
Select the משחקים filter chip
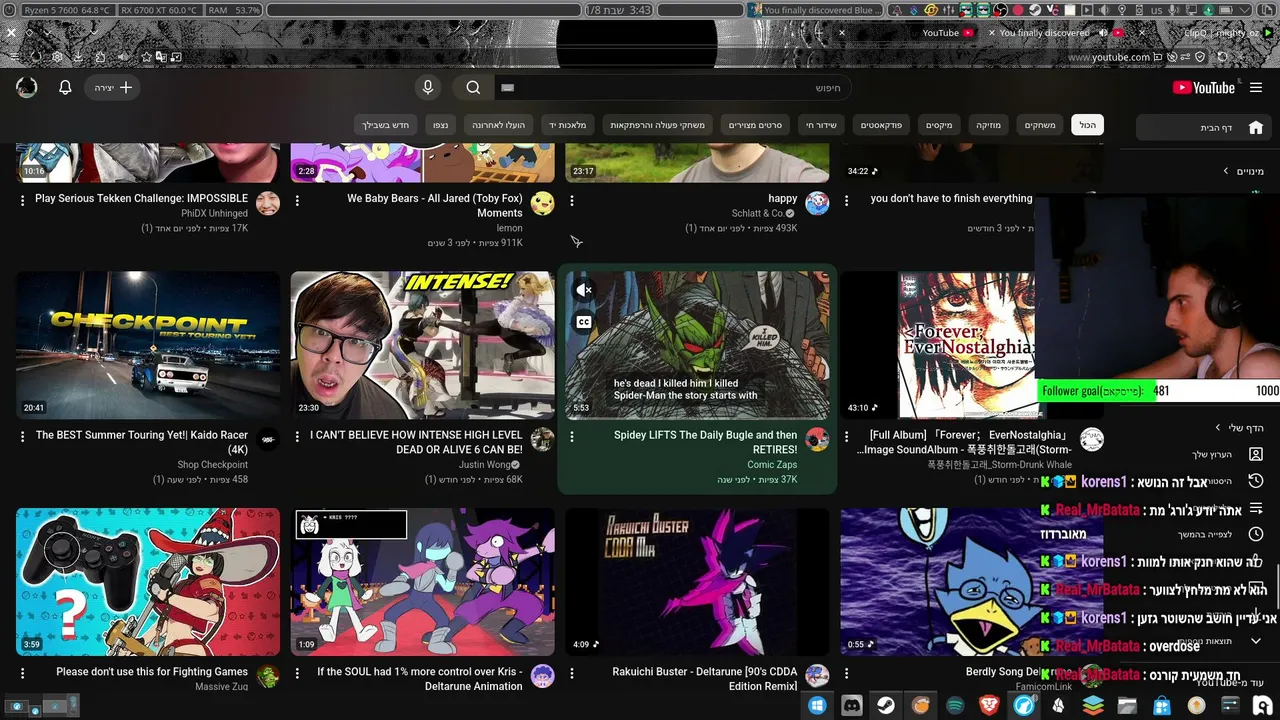tap(1040, 125)
